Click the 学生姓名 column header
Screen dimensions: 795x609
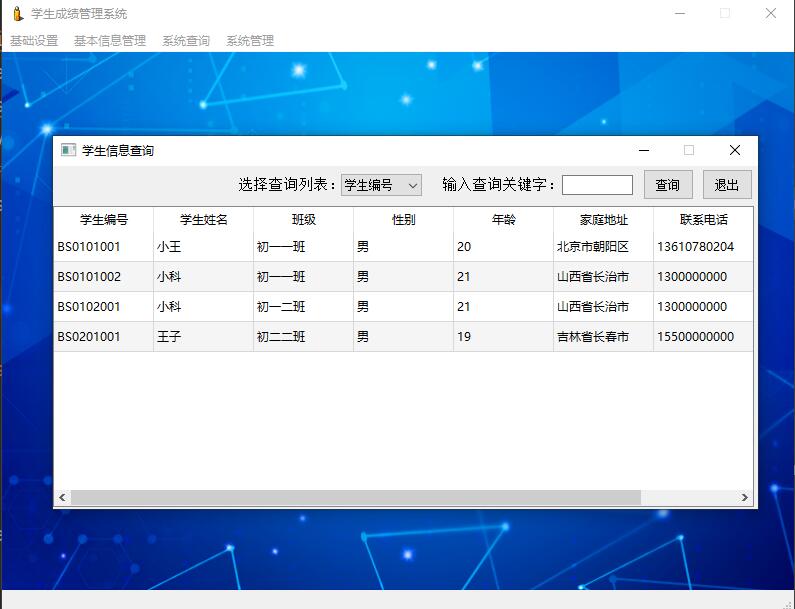[x=204, y=220]
